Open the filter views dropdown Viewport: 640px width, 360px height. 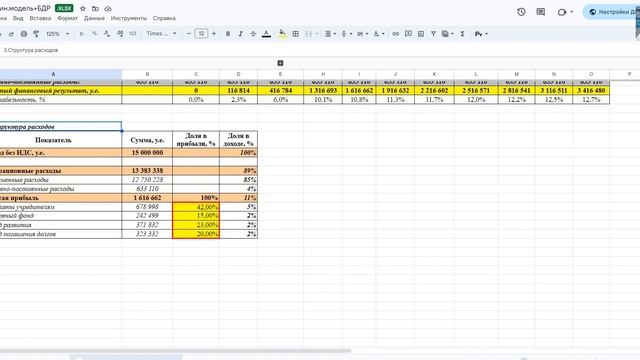pos(448,34)
